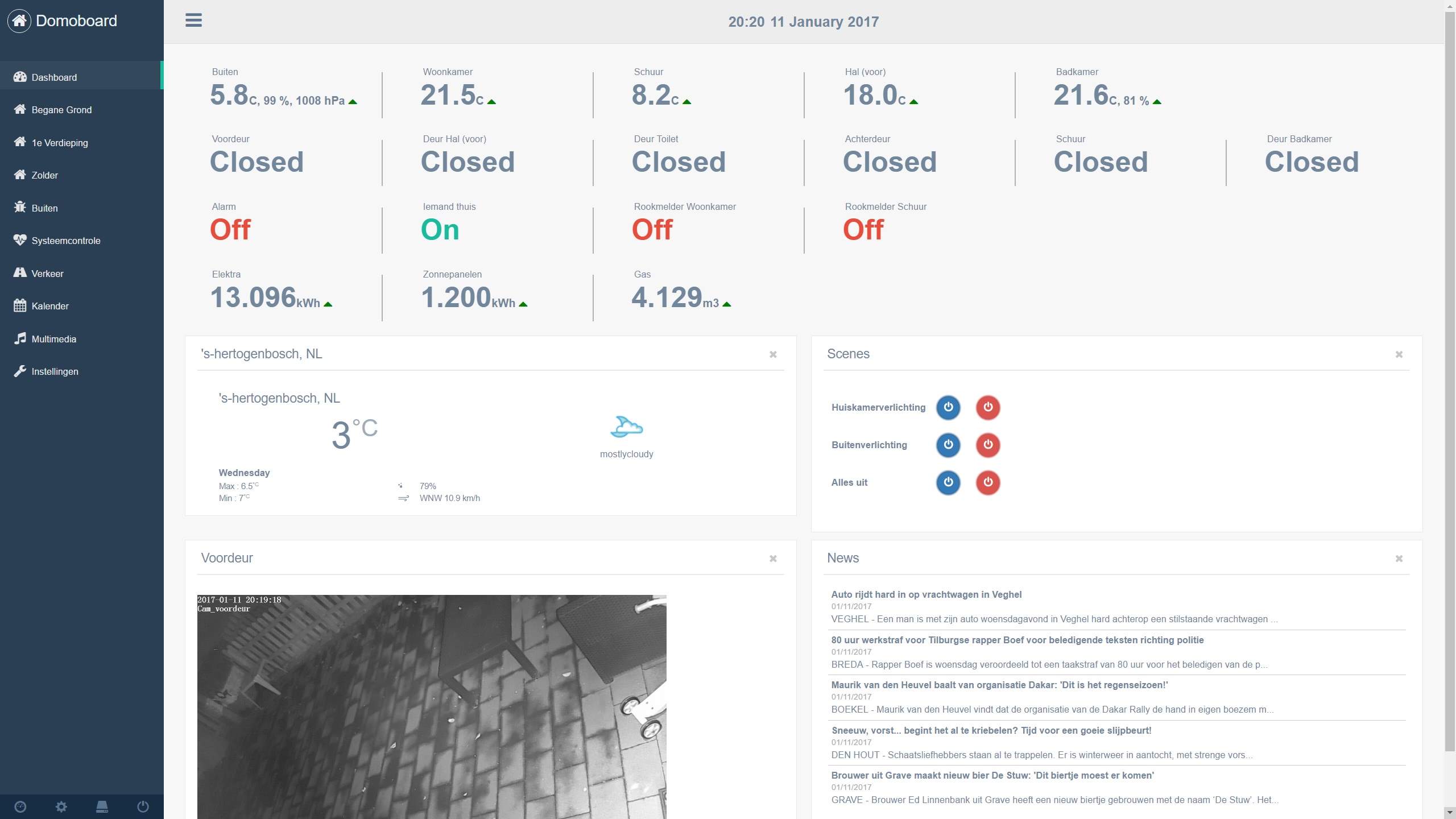Open Instellingen settings page
The height and width of the screenshot is (819, 1456).
[x=81, y=371]
